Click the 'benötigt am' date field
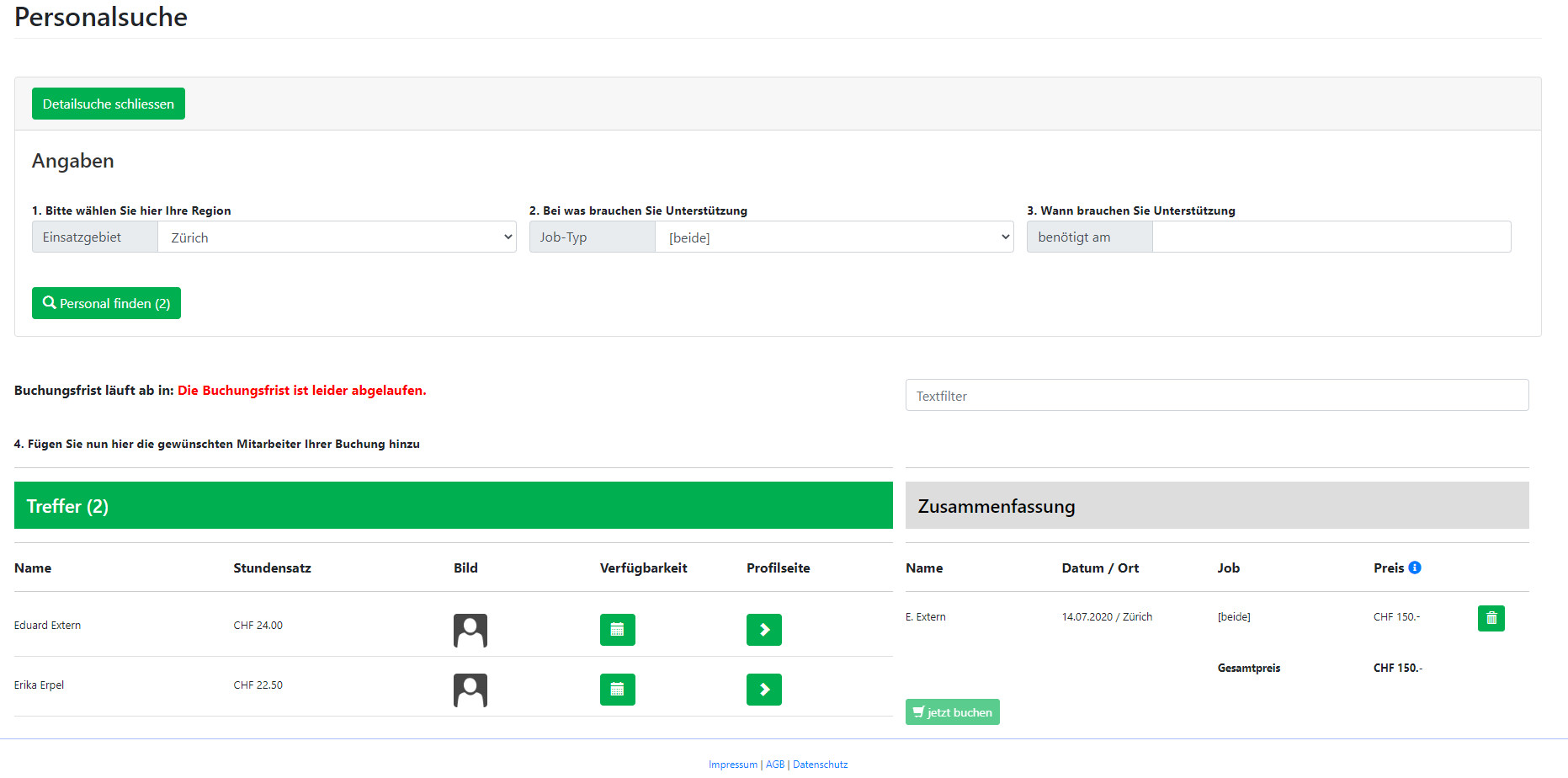The width and height of the screenshot is (1568, 778). (x=1331, y=237)
